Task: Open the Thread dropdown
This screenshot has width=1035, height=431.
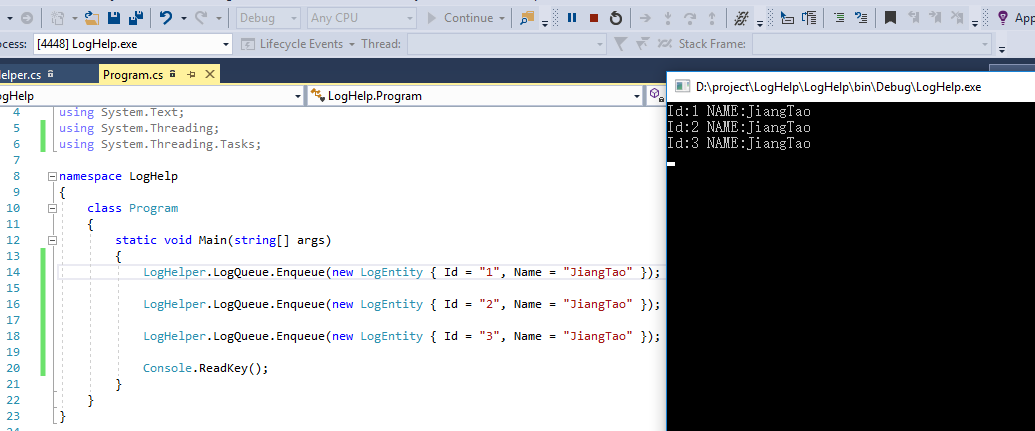Action: (x=506, y=44)
